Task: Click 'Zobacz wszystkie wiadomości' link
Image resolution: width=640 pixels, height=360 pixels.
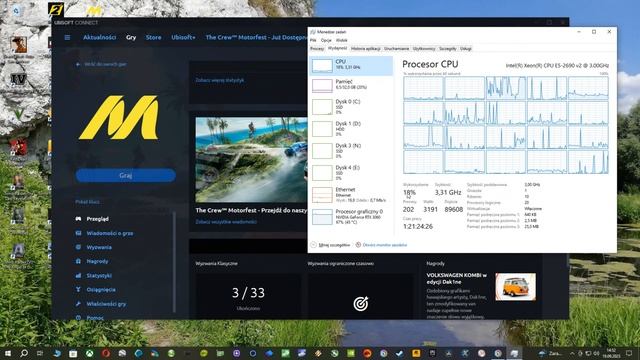Action: (x=226, y=222)
